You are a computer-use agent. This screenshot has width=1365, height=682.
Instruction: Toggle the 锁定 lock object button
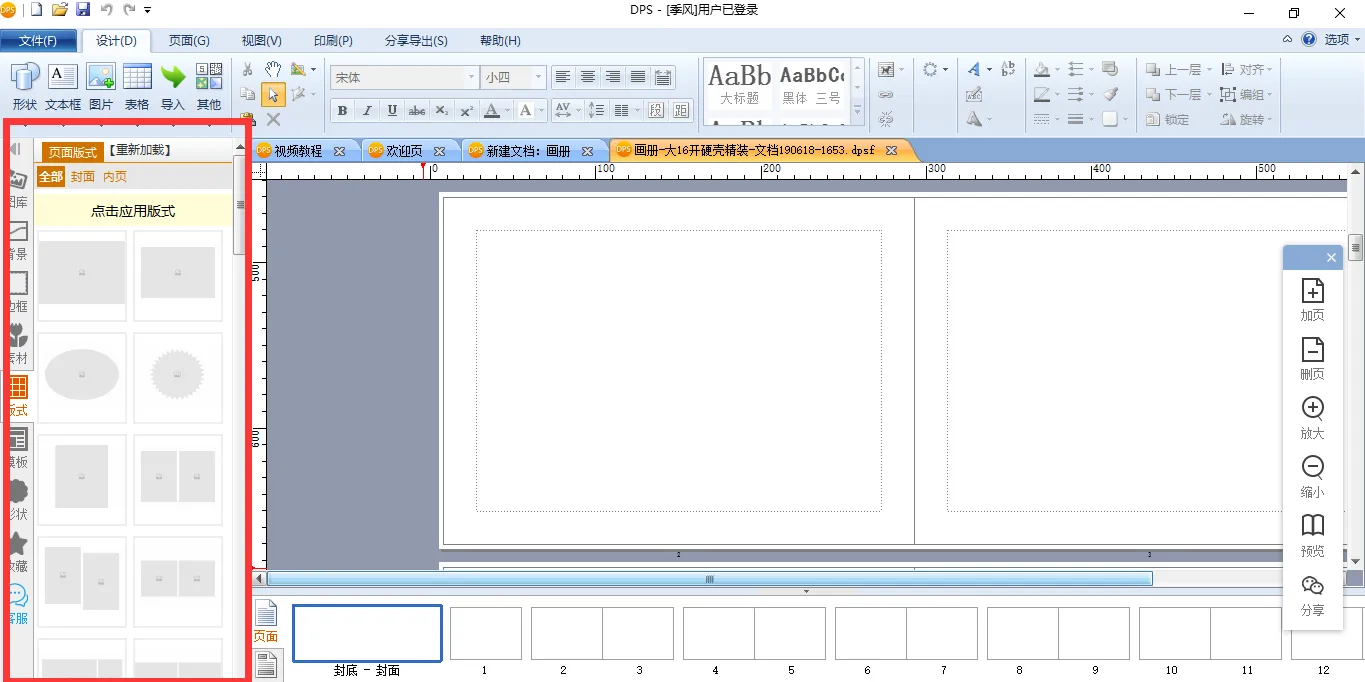tap(1168, 119)
